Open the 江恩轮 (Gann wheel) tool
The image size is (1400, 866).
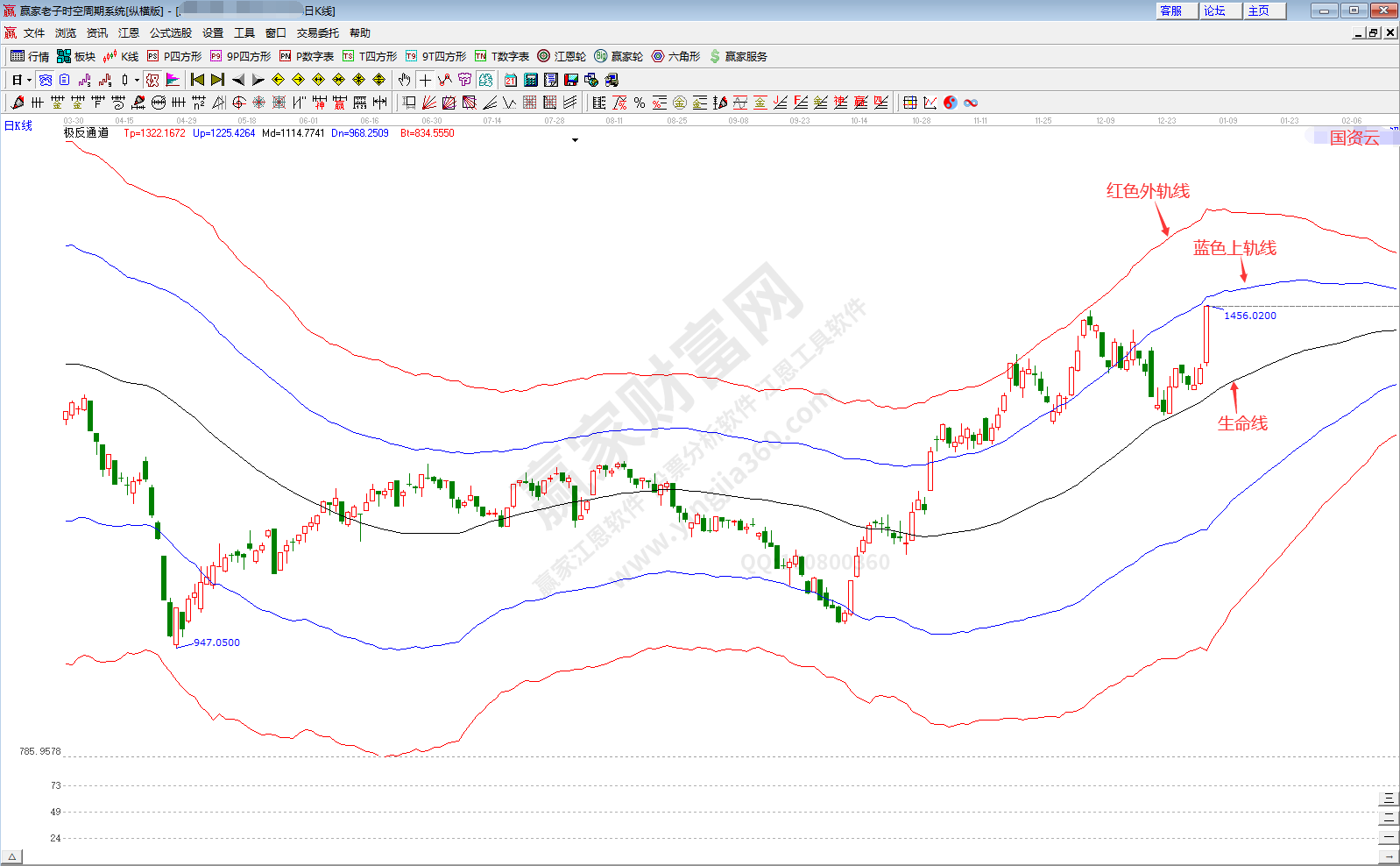pyautogui.click(x=562, y=56)
